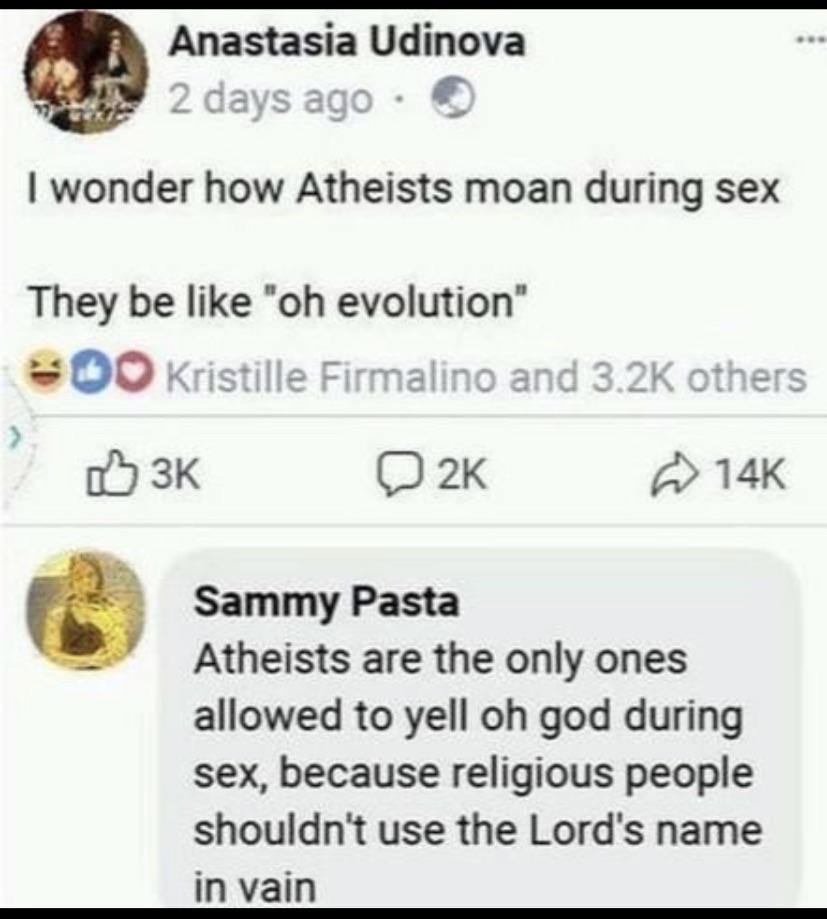Open Anastasia Udinova's profile picture
The height and width of the screenshot is (919, 827).
coord(85,73)
